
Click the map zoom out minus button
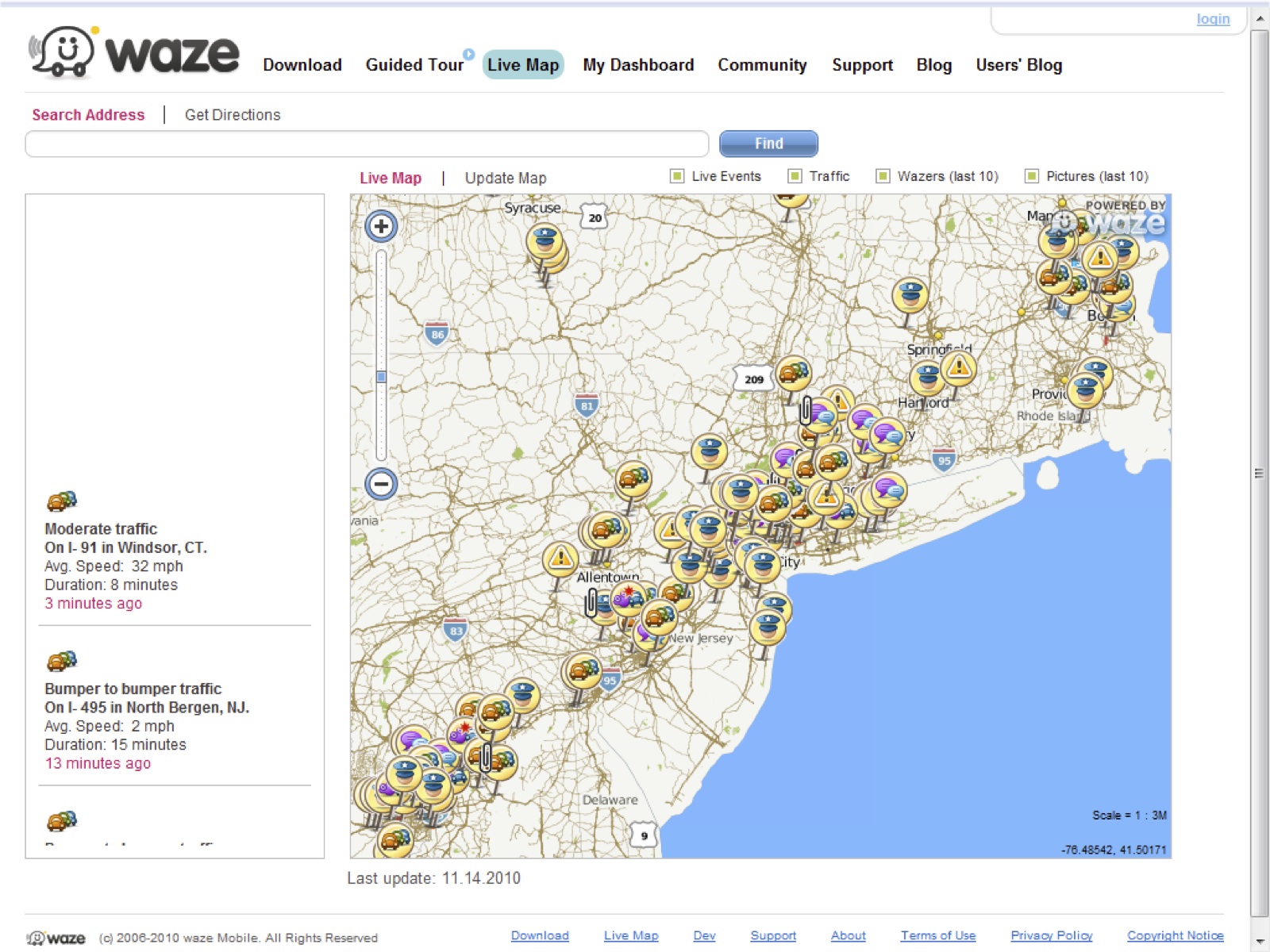(x=381, y=483)
